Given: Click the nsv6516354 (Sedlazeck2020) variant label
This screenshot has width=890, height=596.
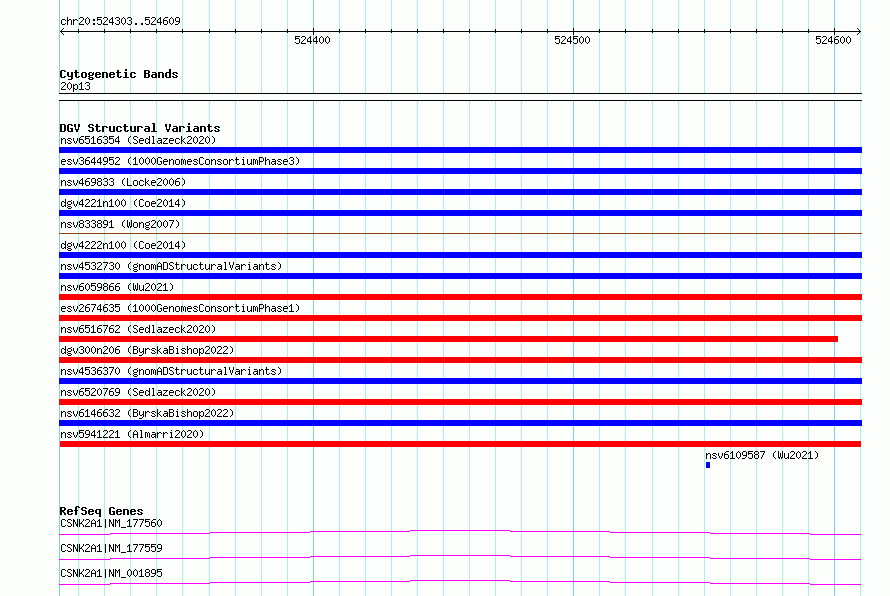Looking at the screenshot, I should pyautogui.click(x=138, y=140).
